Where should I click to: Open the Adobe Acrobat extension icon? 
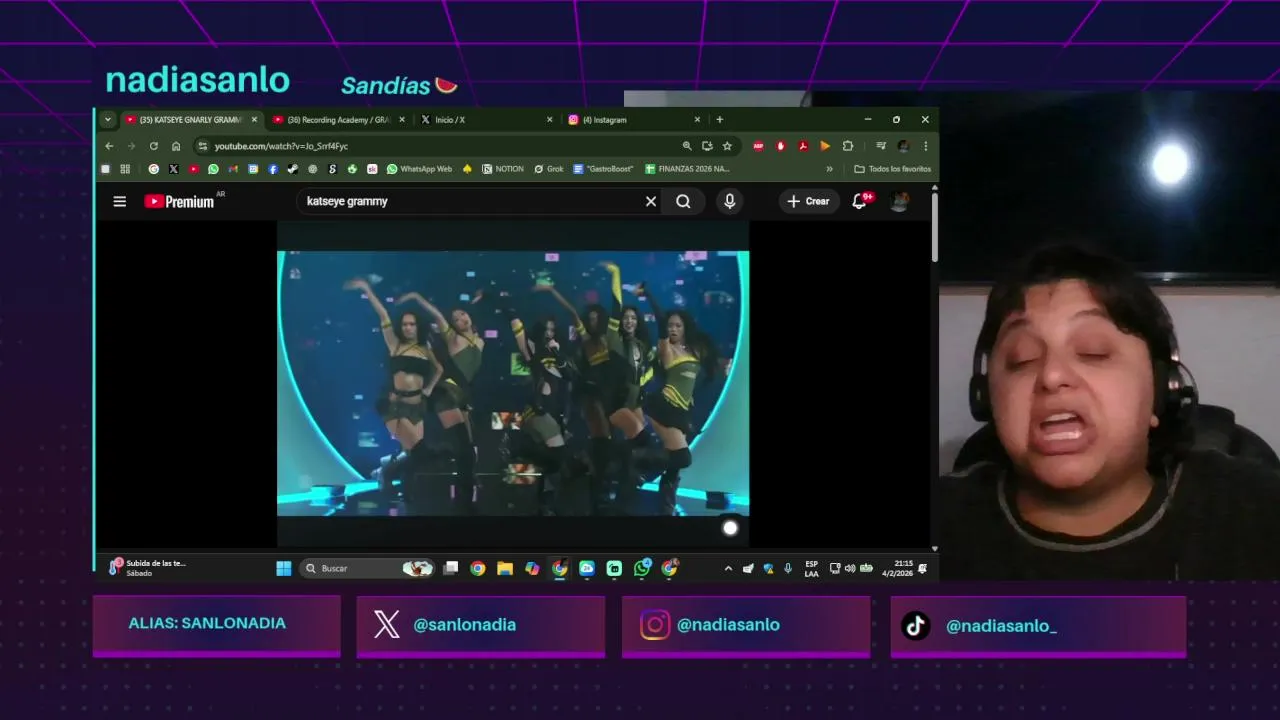pyautogui.click(x=803, y=146)
